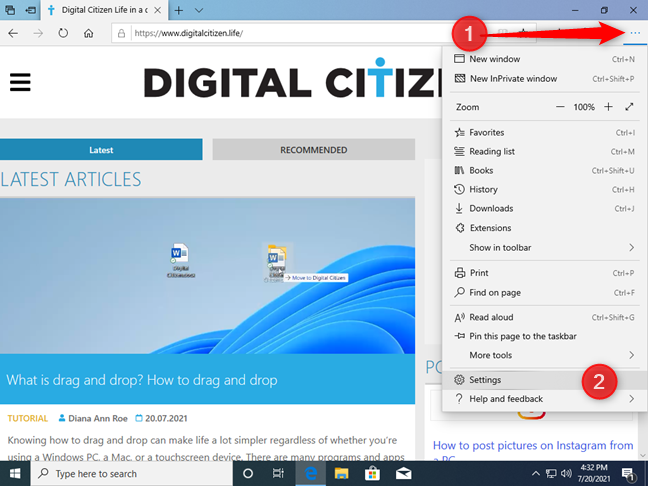Click the browser Back arrow
Viewport: 648px width, 486px height.
click(13, 33)
